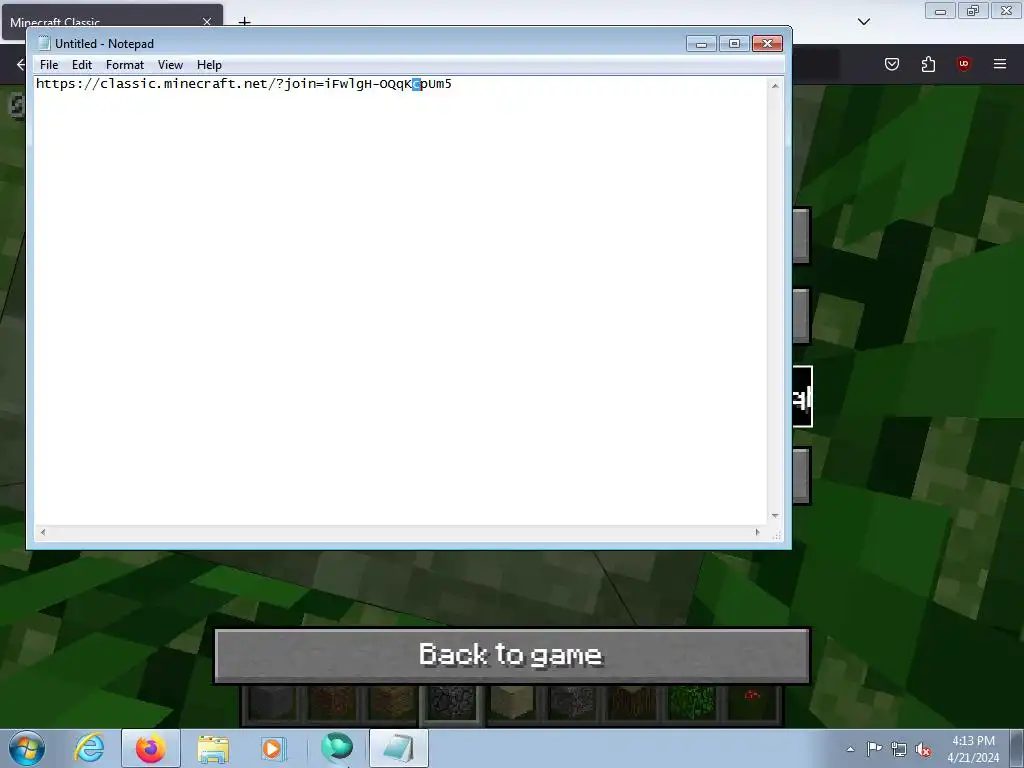Launch Internet Explorer from taskbar
The width and height of the screenshot is (1024, 768).
click(x=89, y=748)
